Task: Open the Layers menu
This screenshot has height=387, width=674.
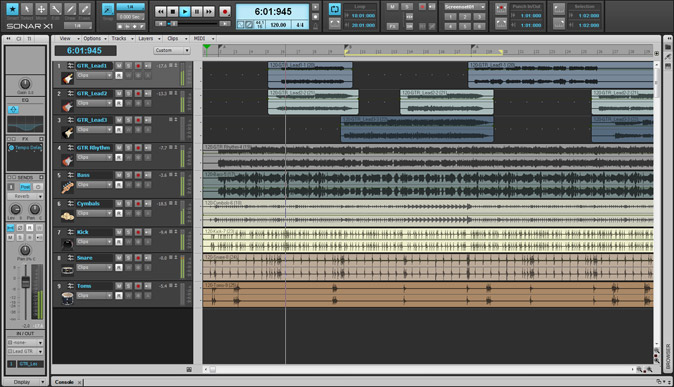Action: 148,39
